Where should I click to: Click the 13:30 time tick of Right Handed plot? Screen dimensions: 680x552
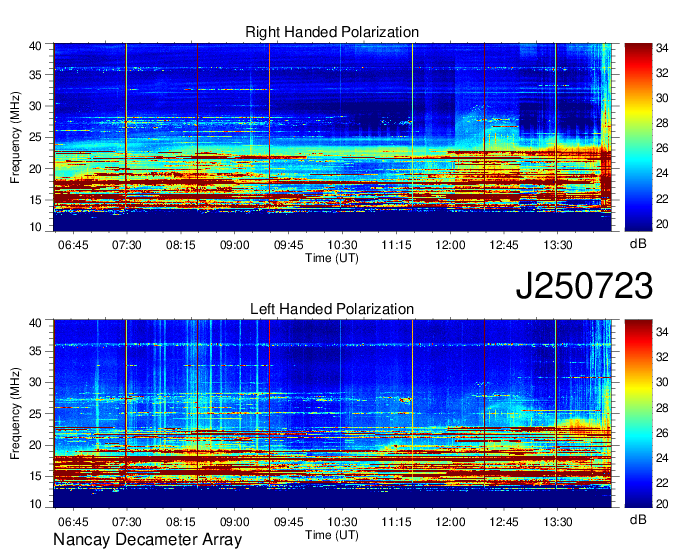point(558,245)
